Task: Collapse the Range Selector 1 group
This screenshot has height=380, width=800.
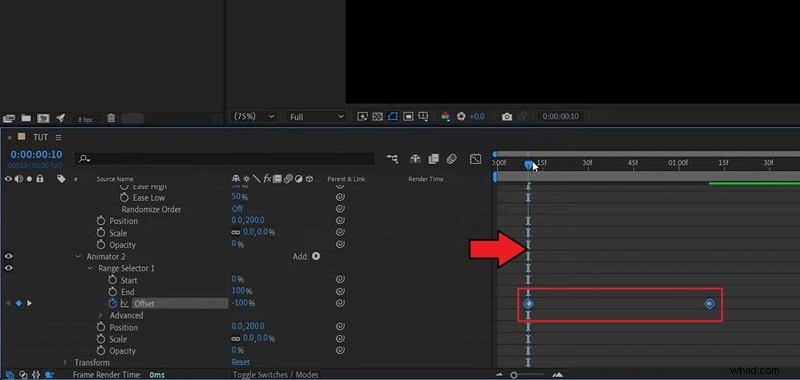Action: coord(90,268)
